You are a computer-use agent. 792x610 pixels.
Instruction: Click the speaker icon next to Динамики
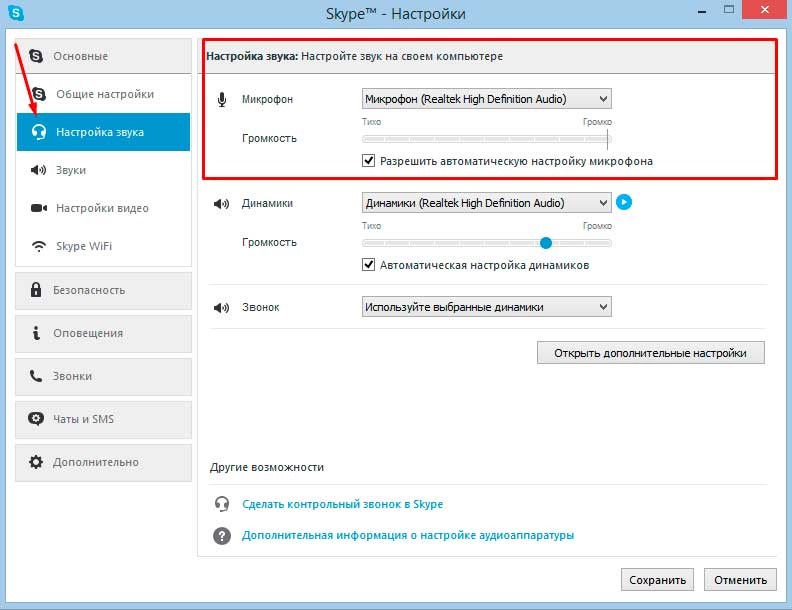pos(221,204)
